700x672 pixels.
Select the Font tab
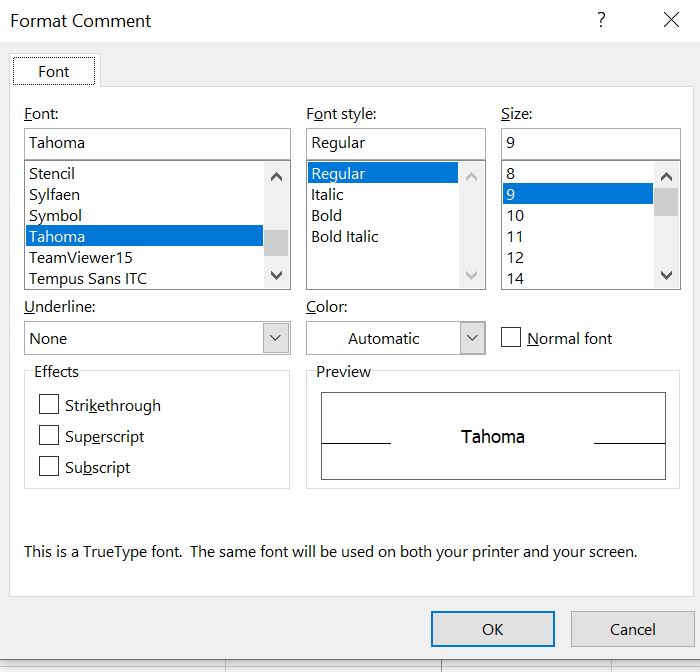click(54, 71)
